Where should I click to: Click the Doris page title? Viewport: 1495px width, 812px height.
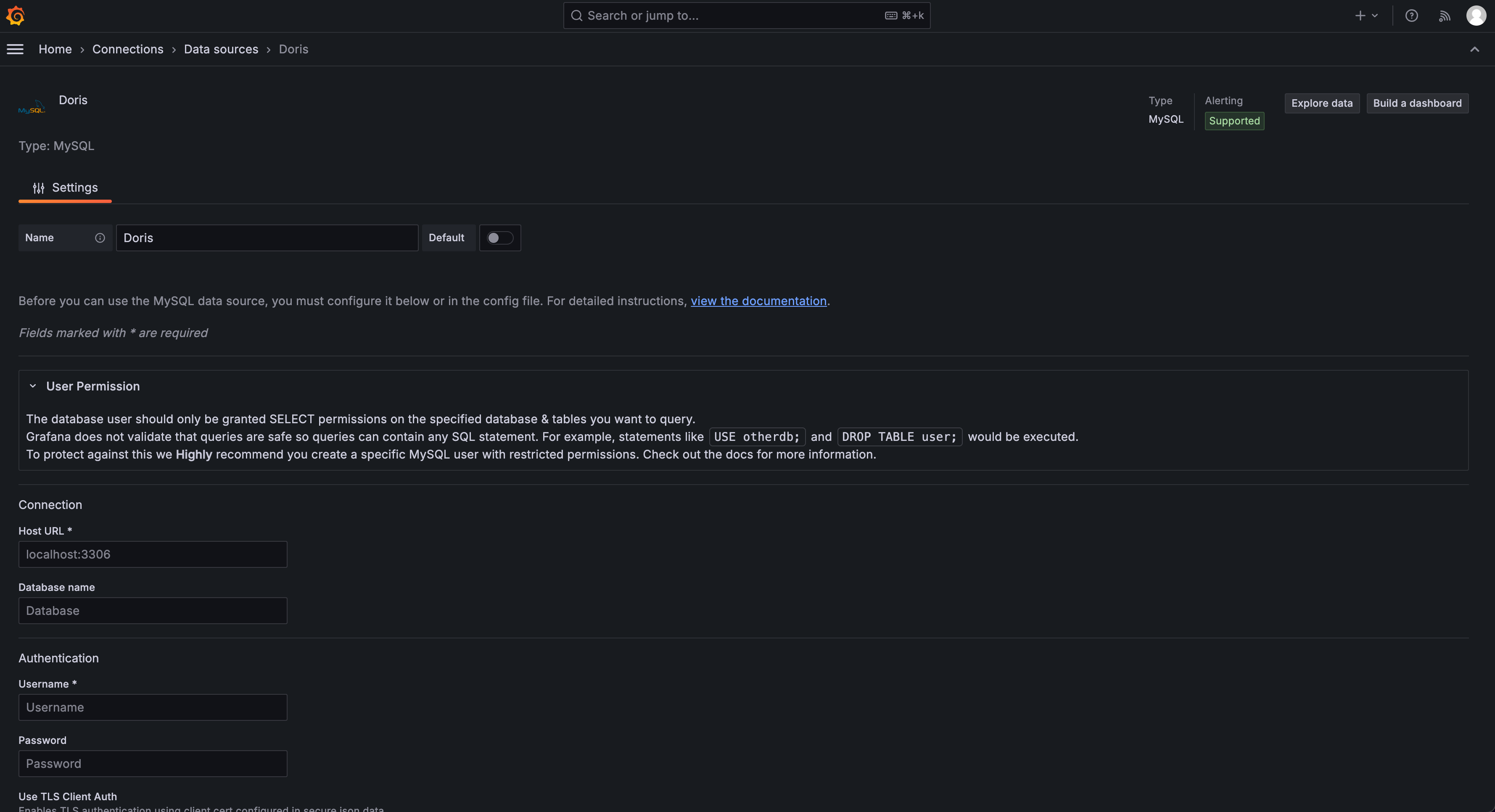pyautogui.click(x=73, y=100)
